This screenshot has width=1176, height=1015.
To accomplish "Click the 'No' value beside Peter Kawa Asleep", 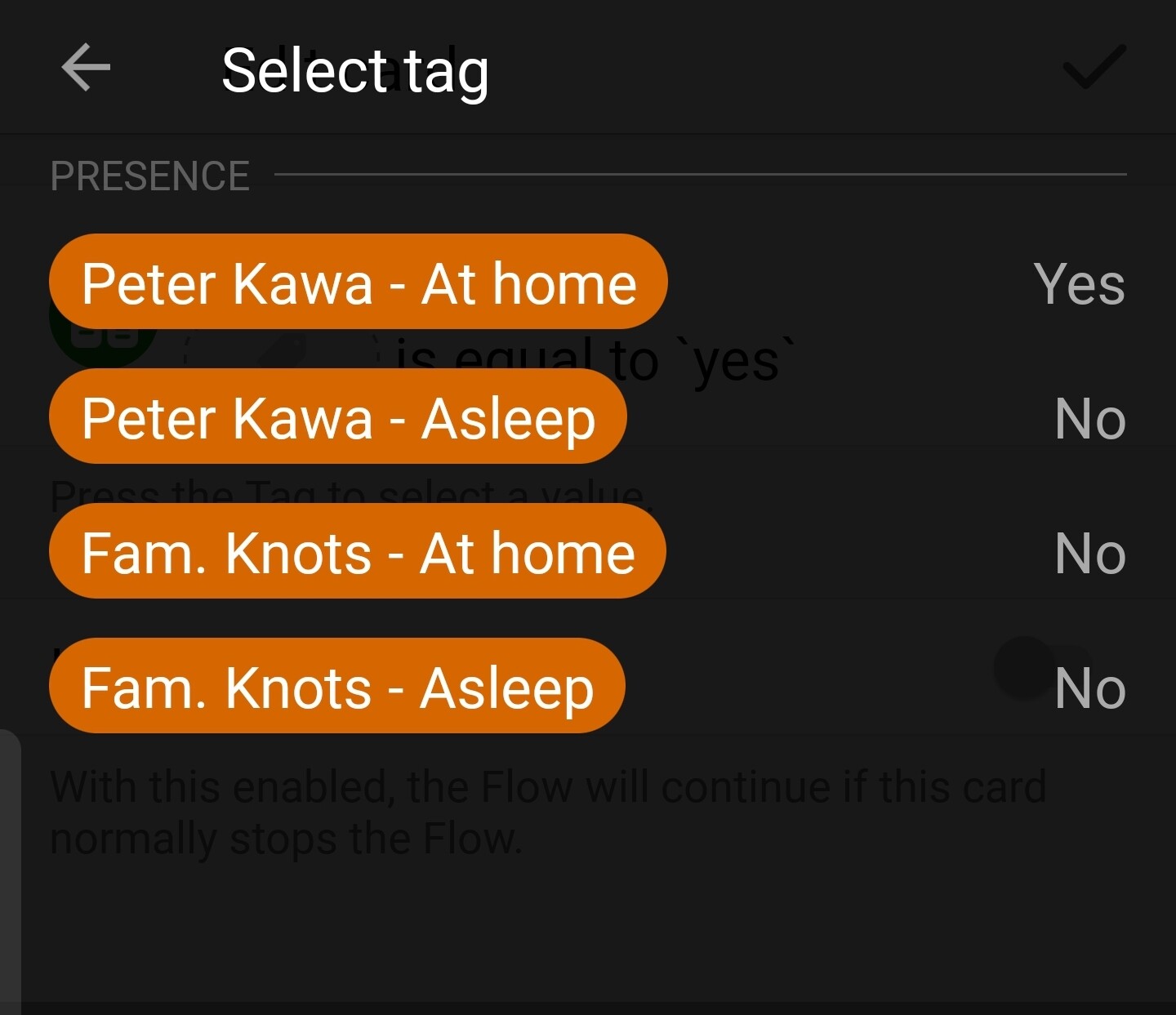I will [x=1089, y=419].
